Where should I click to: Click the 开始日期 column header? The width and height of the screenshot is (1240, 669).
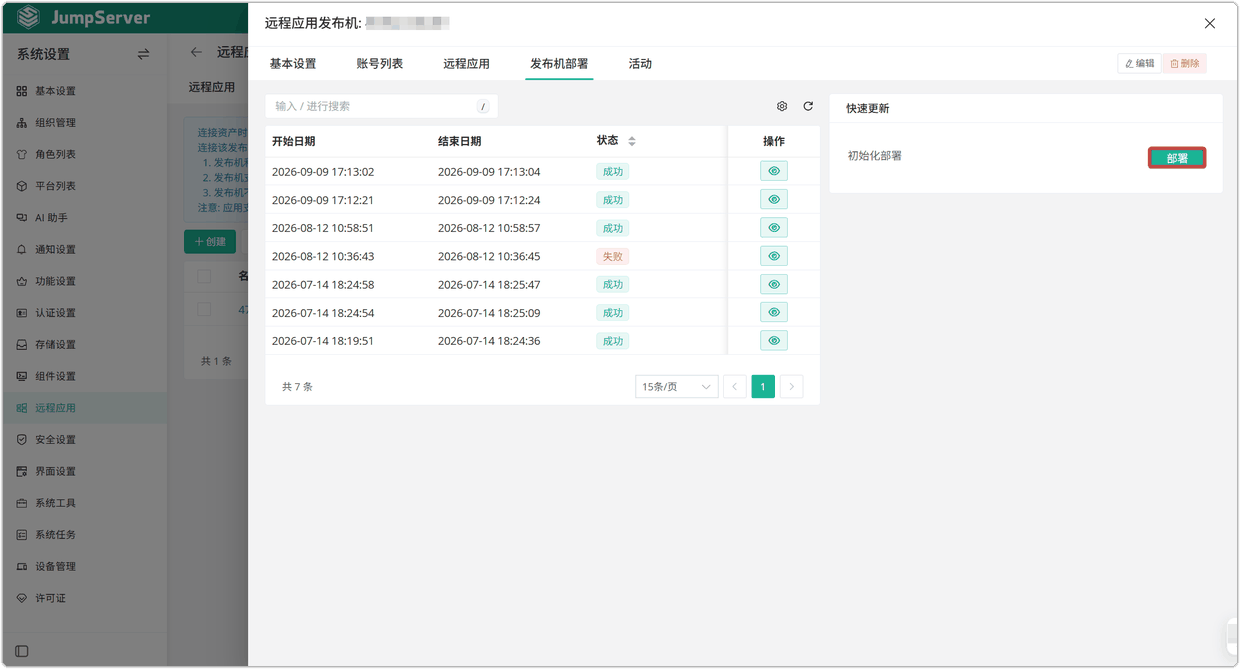click(294, 141)
